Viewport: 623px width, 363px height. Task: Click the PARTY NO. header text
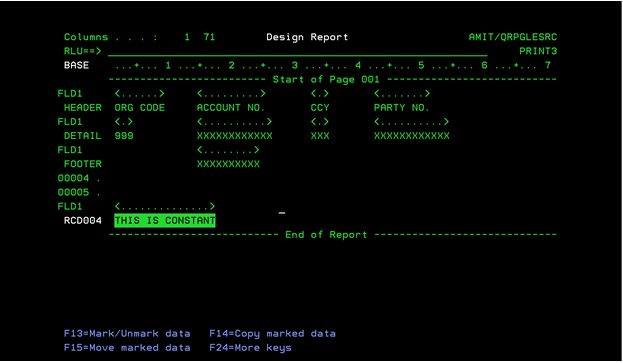[x=402, y=108]
